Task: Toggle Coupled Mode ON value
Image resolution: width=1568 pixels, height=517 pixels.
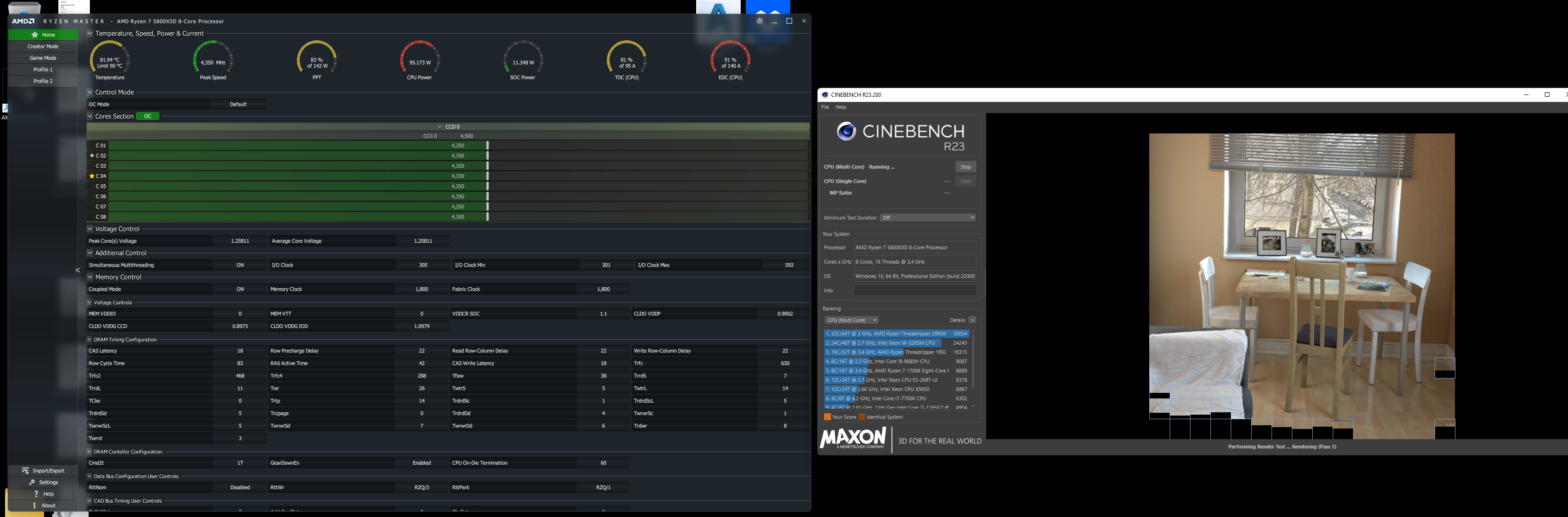Action: pyautogui.click(x=240, y=289)
